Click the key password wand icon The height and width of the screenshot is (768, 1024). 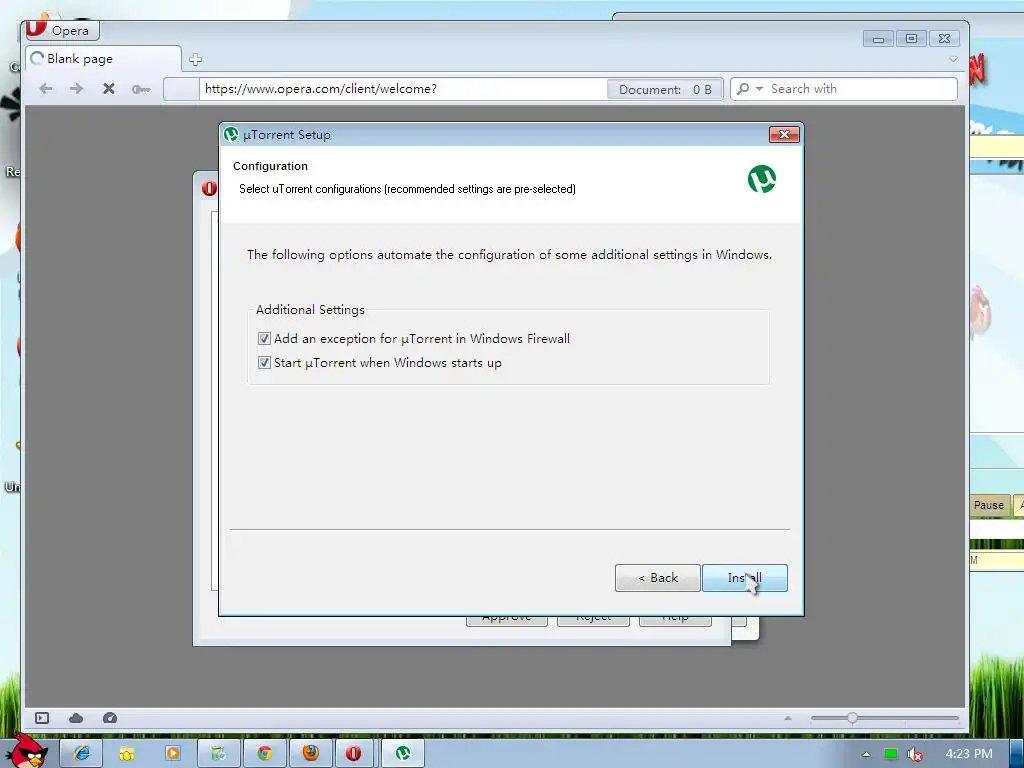[x=140, y=89]
